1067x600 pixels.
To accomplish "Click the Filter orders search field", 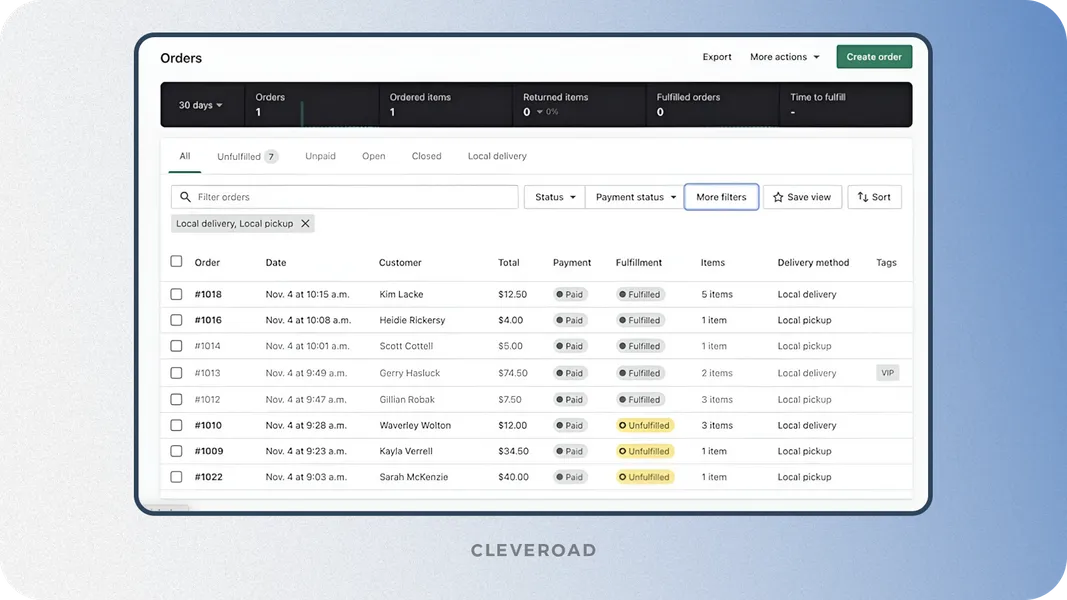I will [x=344, y=197].
